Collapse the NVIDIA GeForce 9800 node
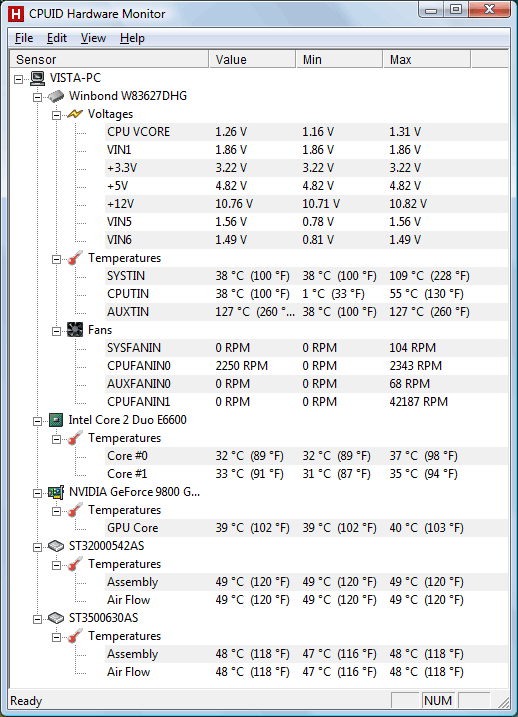This screenshot has width=518, height=717. coord(37,493)
